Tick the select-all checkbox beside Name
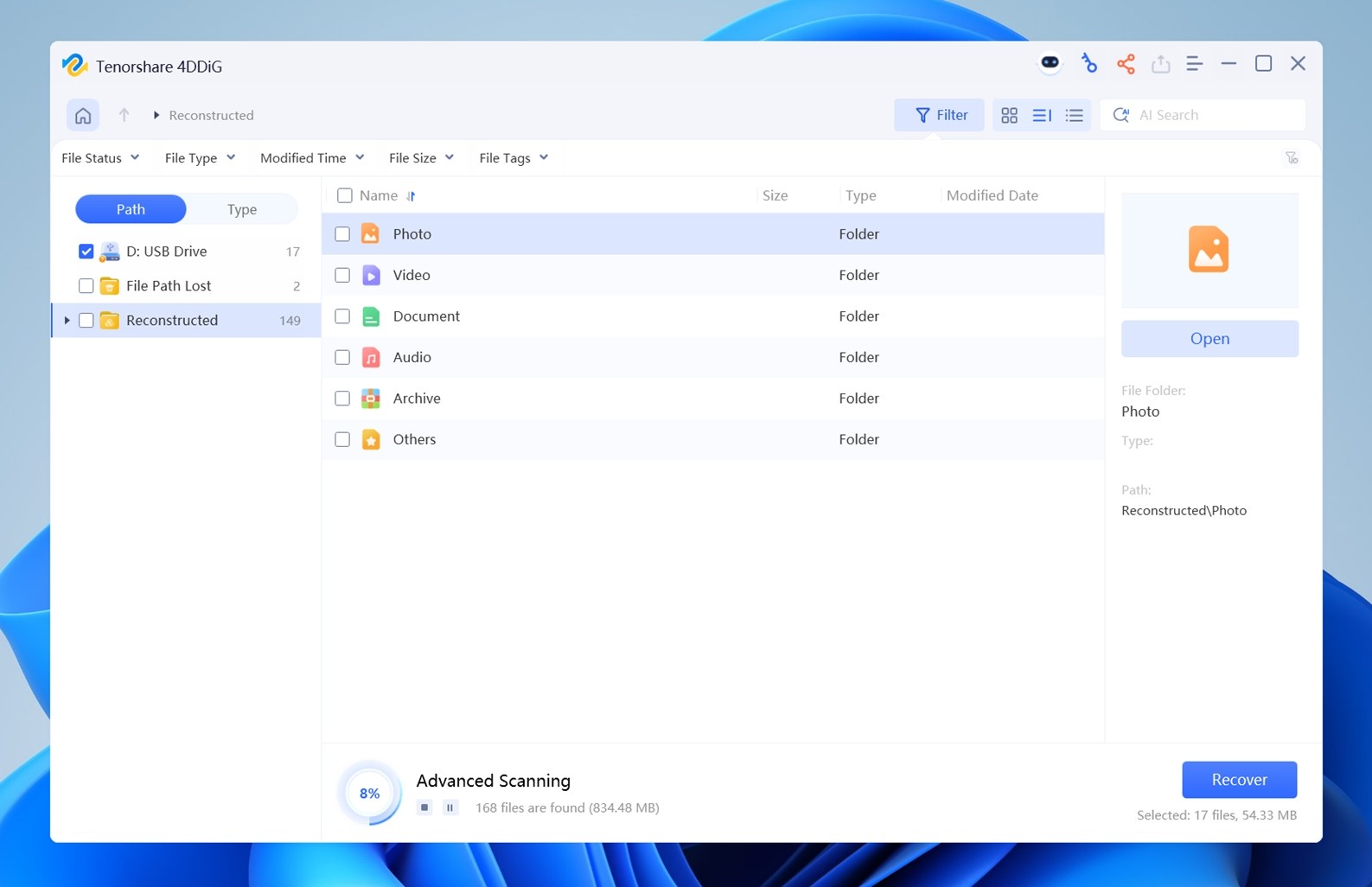This screenshot has height=887, width=1372. click(345, 195)
